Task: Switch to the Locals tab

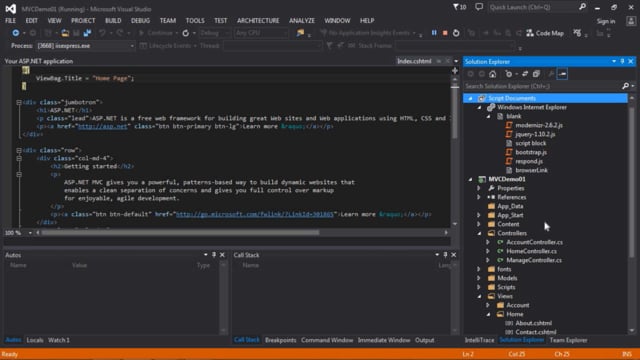Action: pyautogui.click(x=35, y=340)
